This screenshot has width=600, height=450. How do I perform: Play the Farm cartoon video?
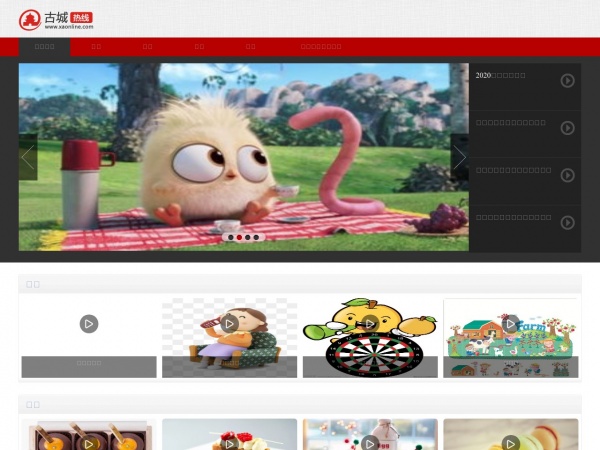pyautogui.click(x=510, y=324)
